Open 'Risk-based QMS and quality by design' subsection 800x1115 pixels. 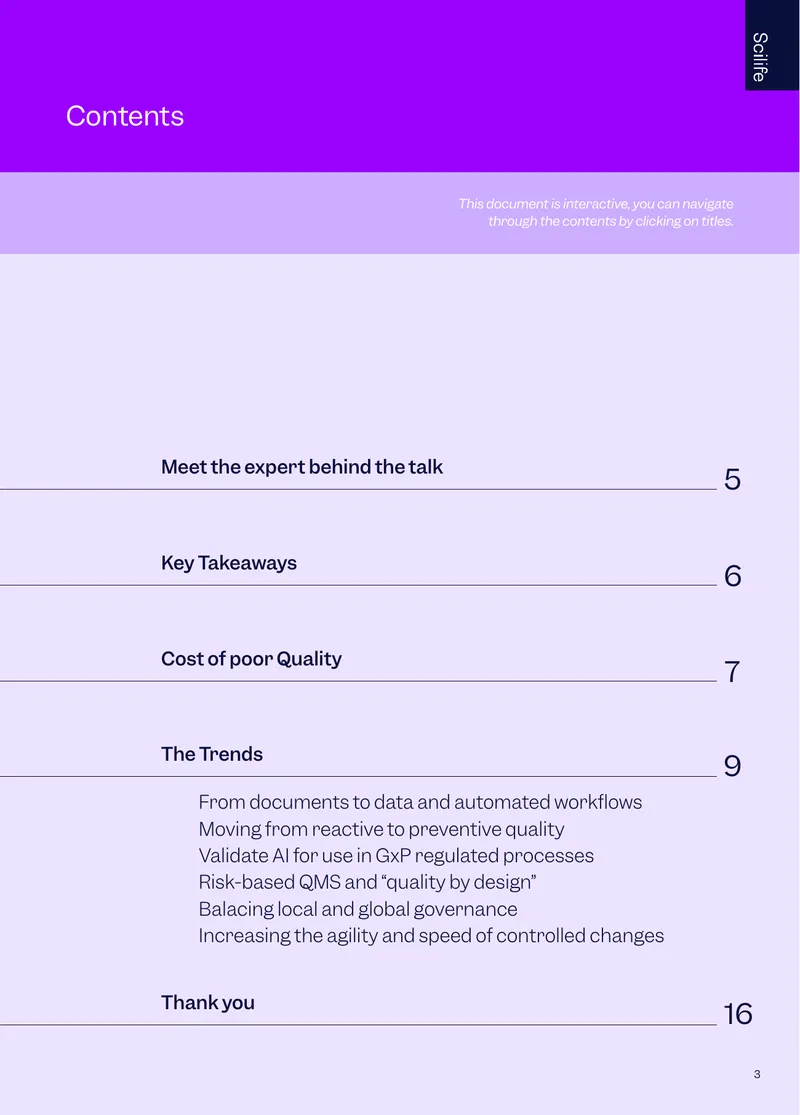(x=367, y=882)
